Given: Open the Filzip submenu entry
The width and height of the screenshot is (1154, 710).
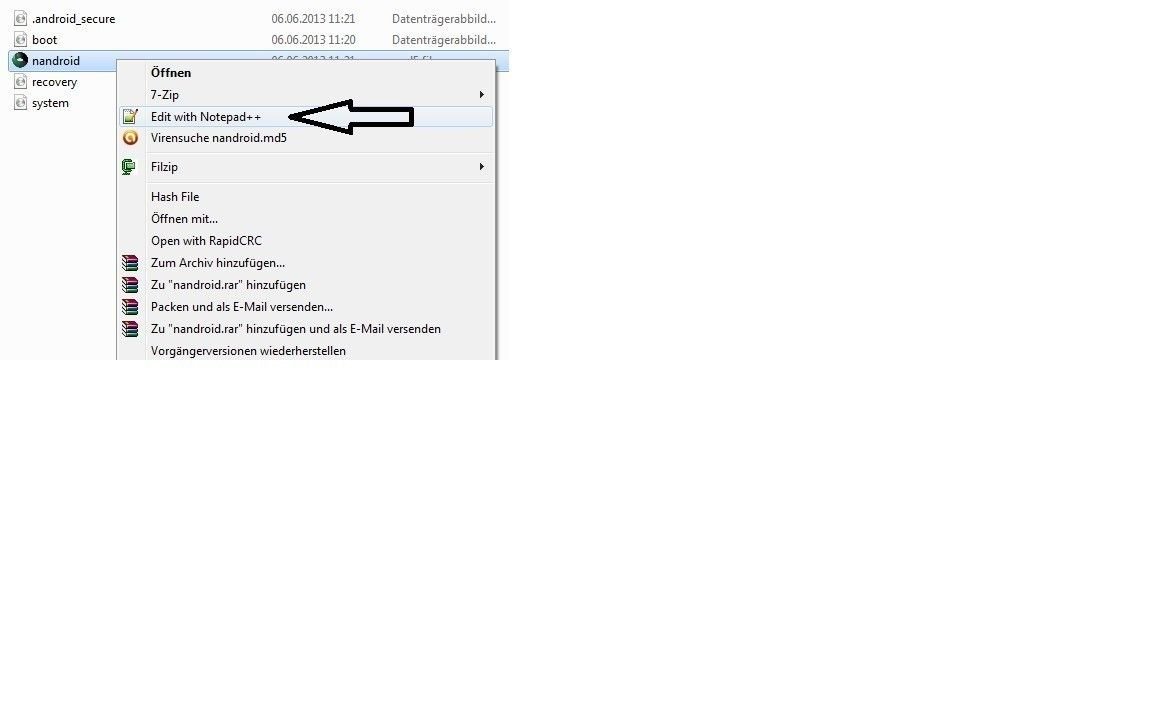Looking at the screenshot, I should pos(306,167).
